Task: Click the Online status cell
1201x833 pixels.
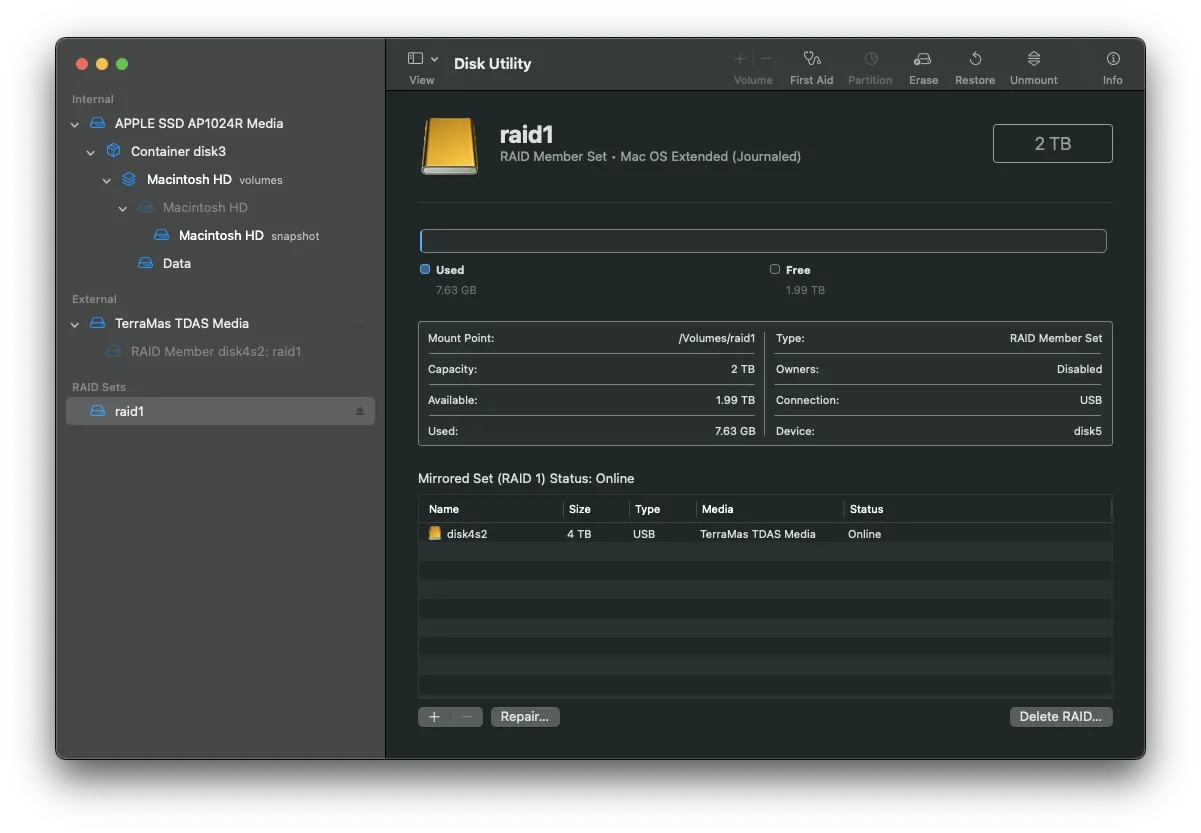Action: (x=865, y=534)
